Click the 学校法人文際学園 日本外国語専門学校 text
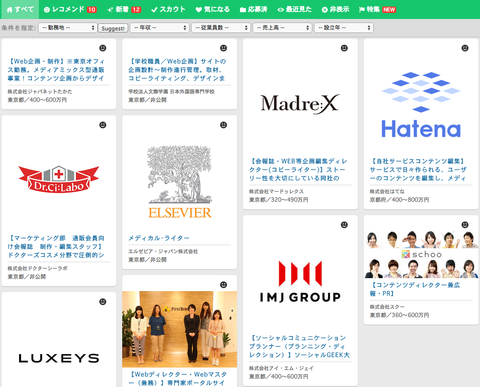Image resolution: width=480 pixels, height=387 pixels. click(171, 91)
